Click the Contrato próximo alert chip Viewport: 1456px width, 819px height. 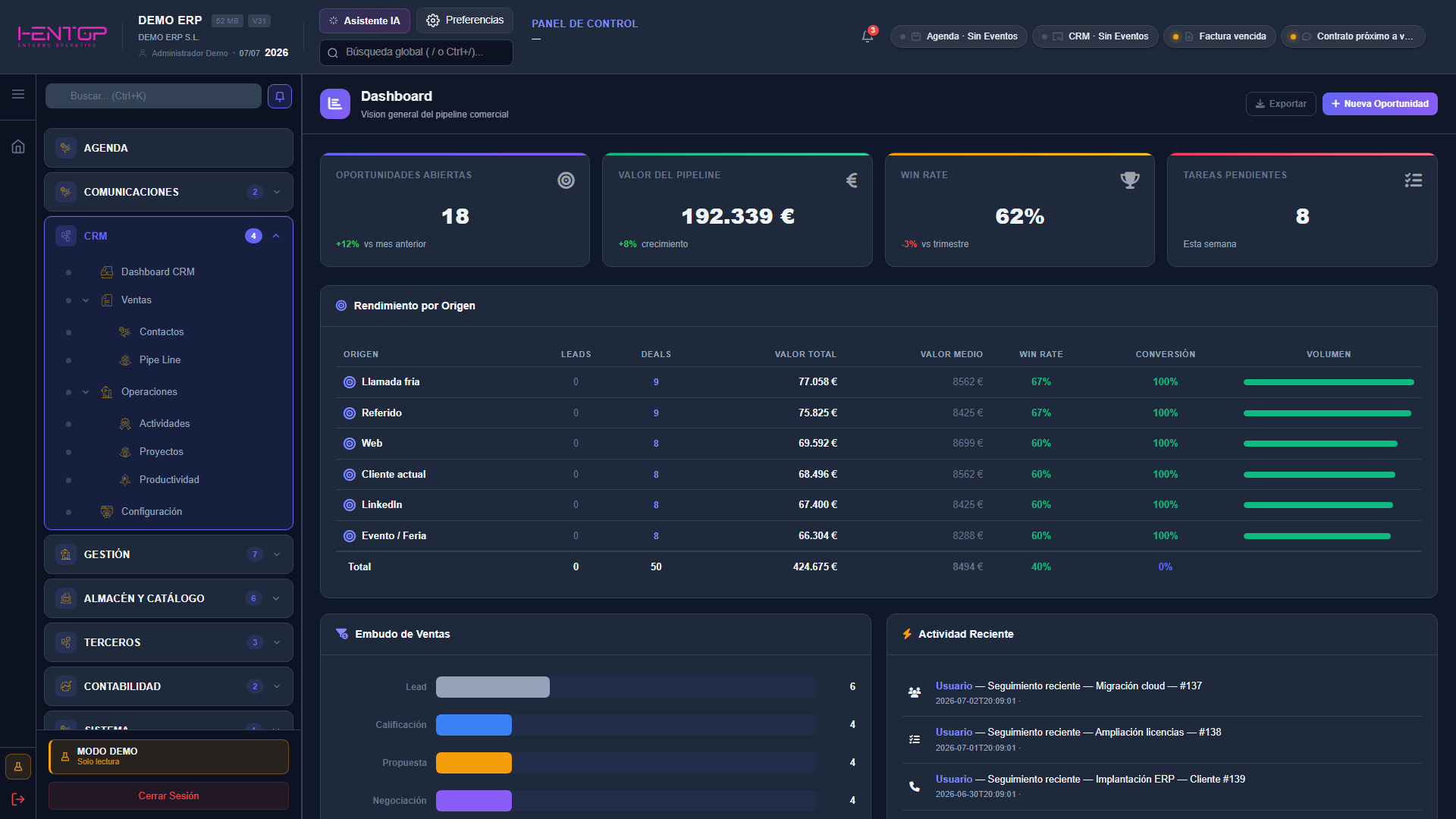(x=1353, y=36)
